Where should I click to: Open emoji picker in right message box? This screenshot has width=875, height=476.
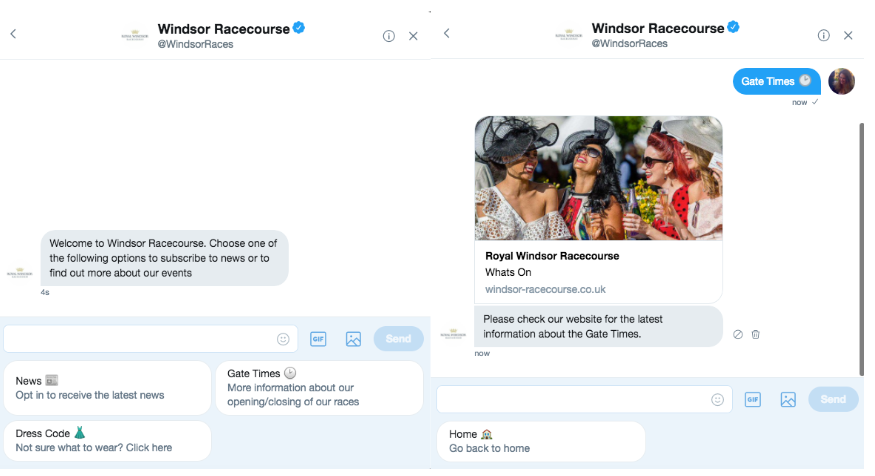tap(718, 400)
